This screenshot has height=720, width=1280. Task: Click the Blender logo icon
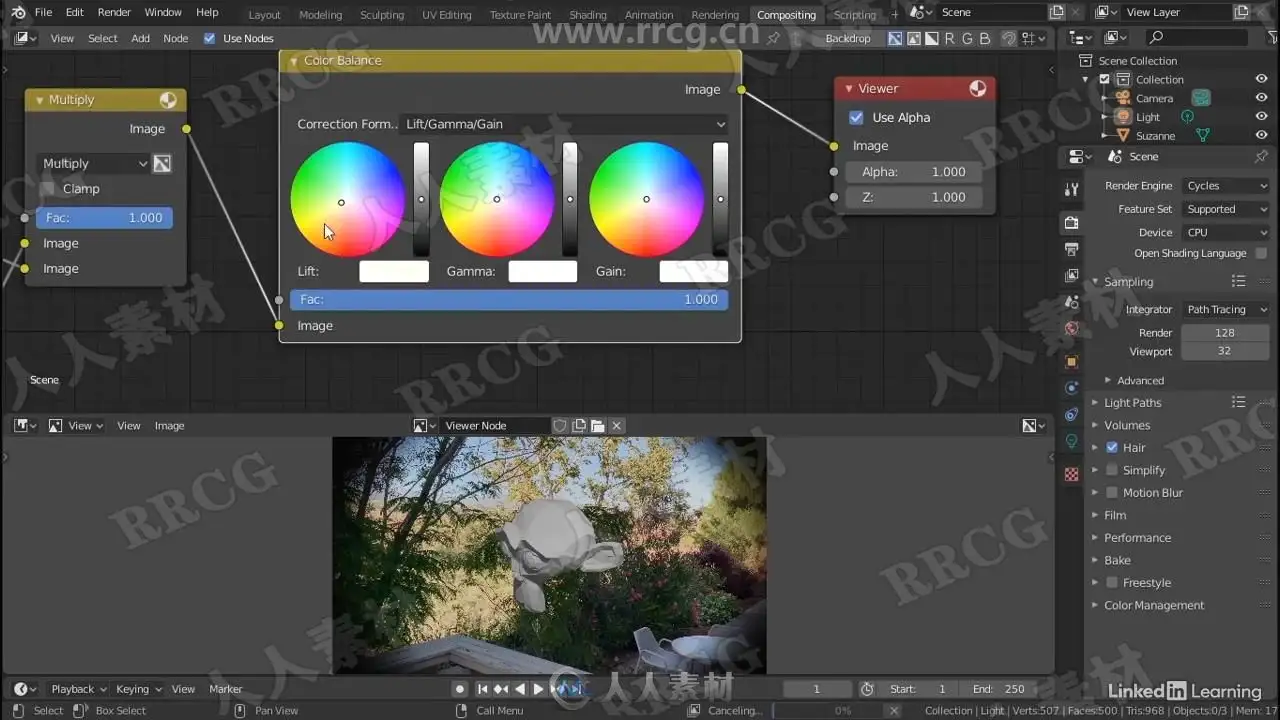18,12
